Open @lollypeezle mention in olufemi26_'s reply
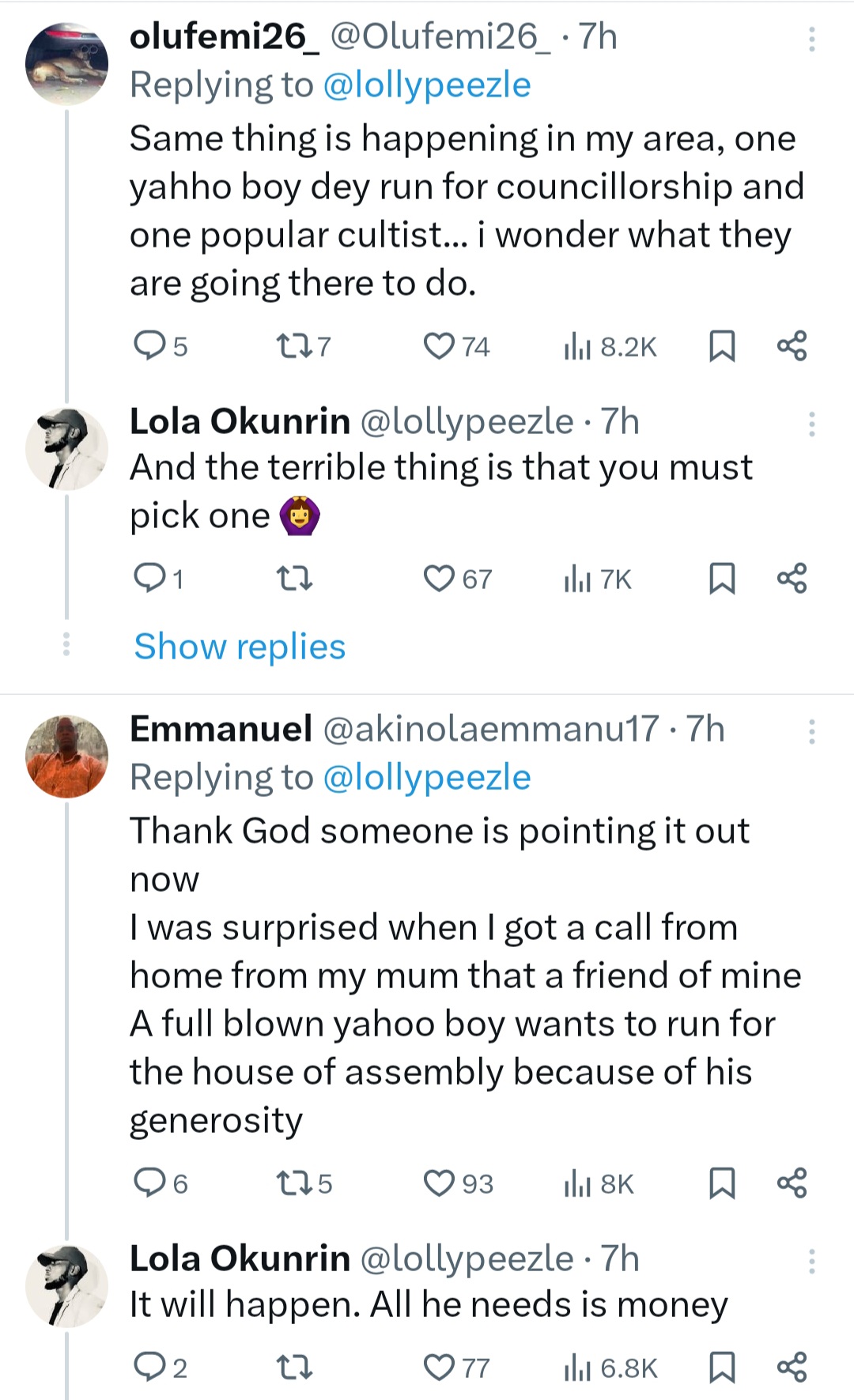Screen dimensions: 854x1400 pos(427,85)
